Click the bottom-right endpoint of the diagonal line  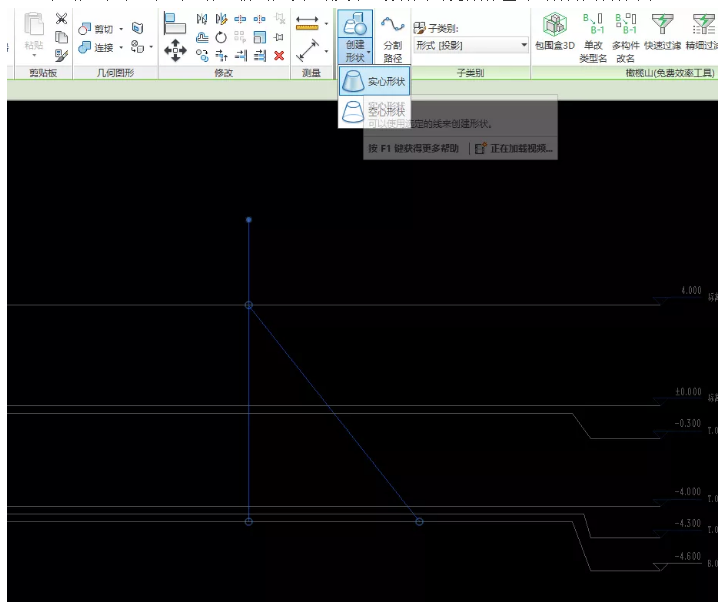[x=419, y=522]
